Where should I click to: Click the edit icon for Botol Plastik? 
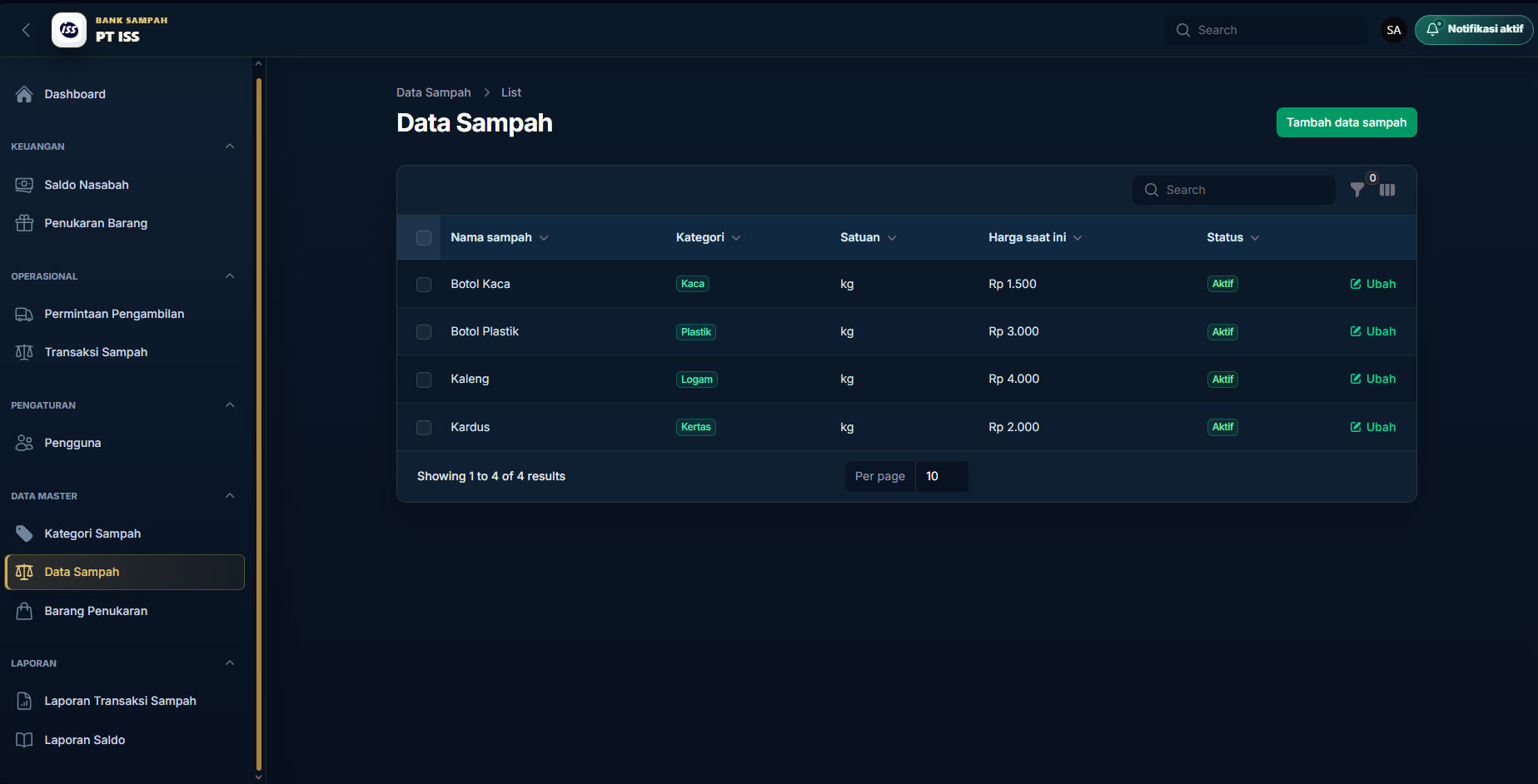[x=1356, y=331]
